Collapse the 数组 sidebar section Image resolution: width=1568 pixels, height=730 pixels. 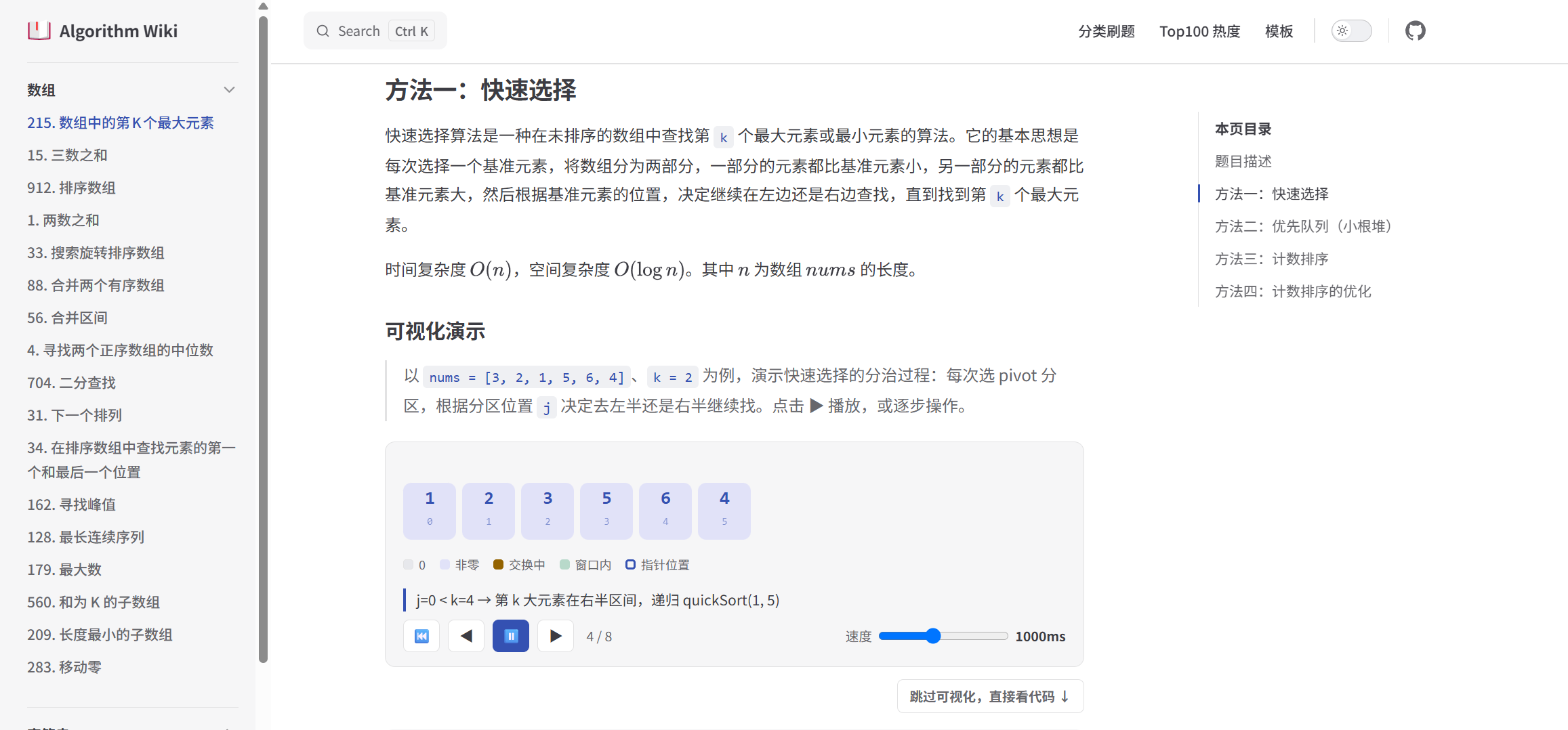(x=229, y=89)
